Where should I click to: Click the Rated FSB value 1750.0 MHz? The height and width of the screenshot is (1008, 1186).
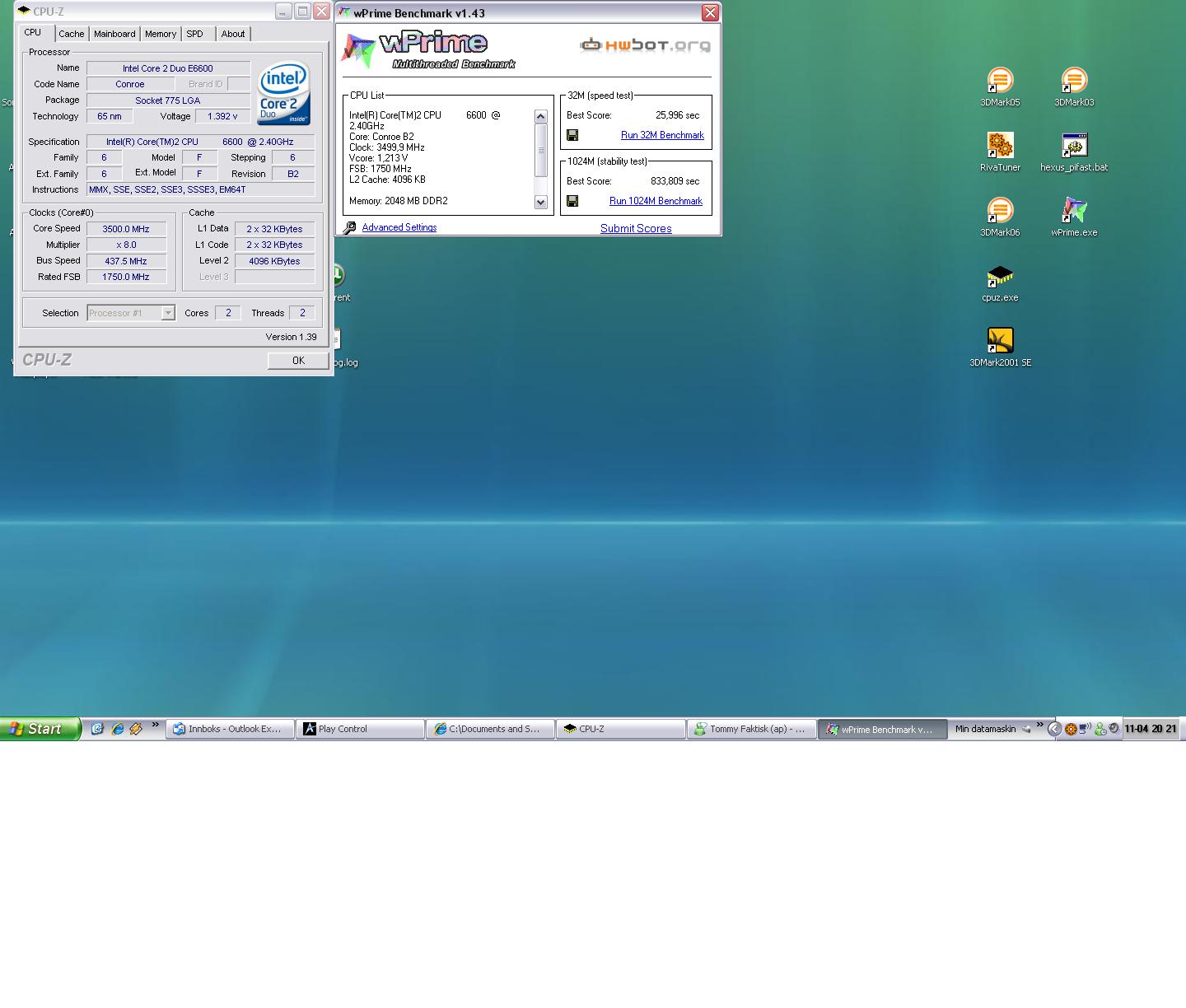[x=126, y=277]
